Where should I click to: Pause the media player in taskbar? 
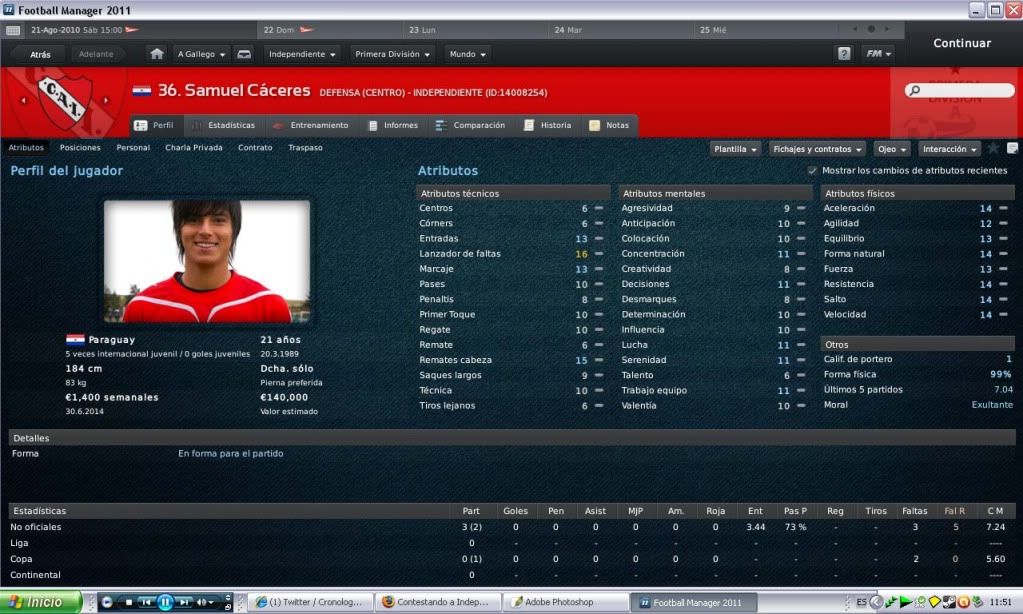point(165,602)
